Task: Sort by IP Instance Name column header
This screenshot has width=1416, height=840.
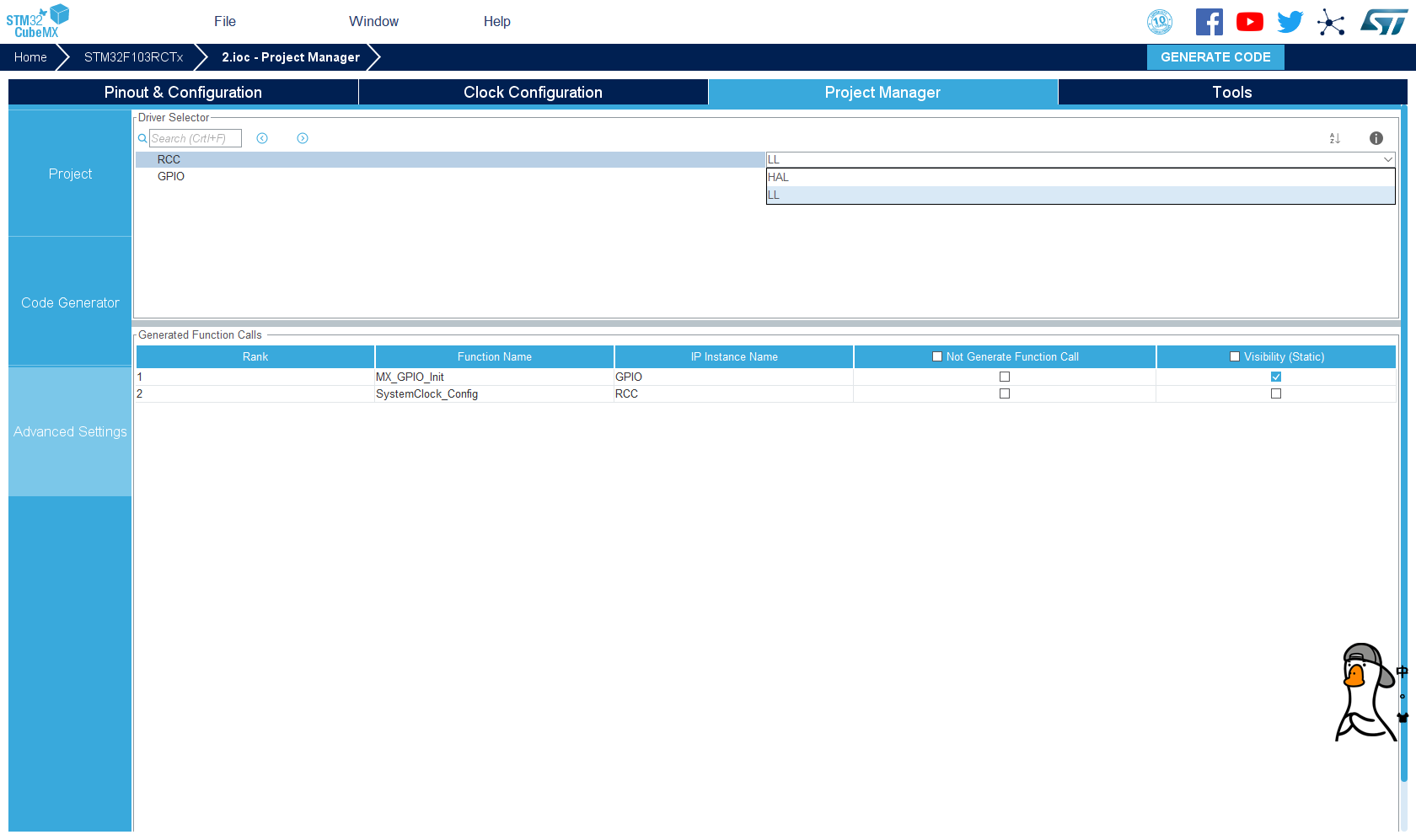Action: click(734, 357)
